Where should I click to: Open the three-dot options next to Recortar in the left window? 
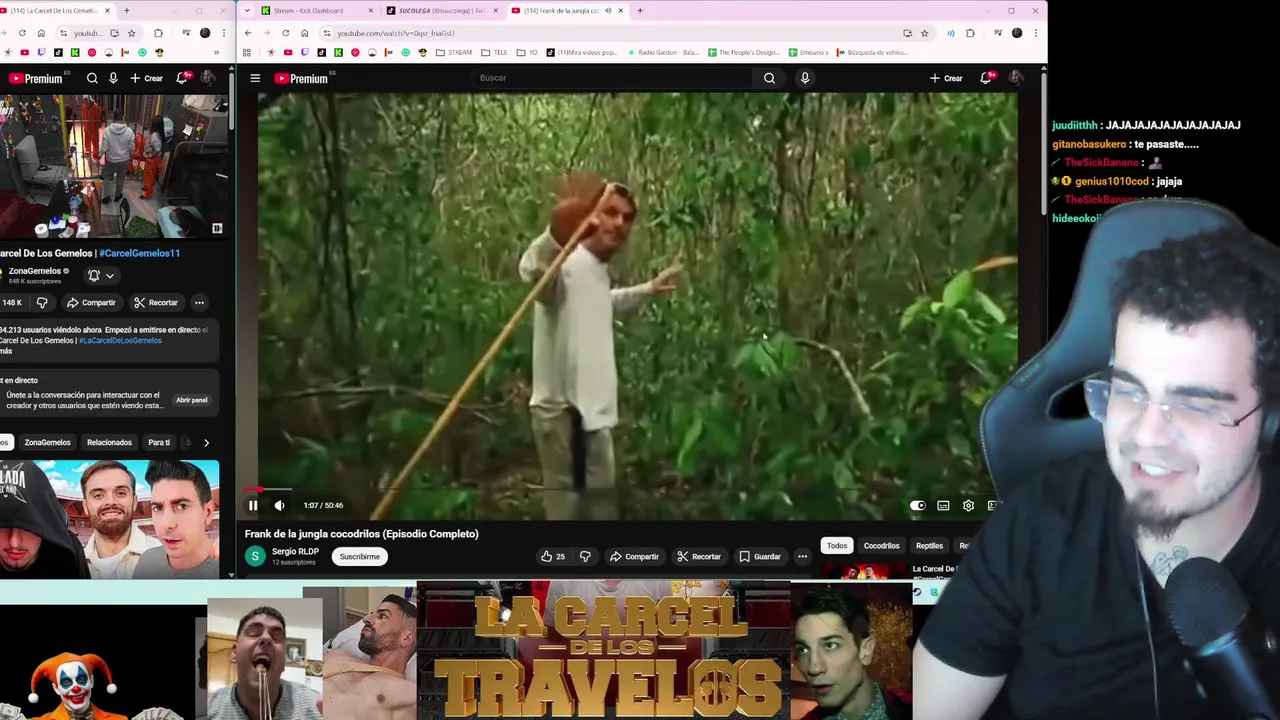pyautogui.click(x=199, y=302)
